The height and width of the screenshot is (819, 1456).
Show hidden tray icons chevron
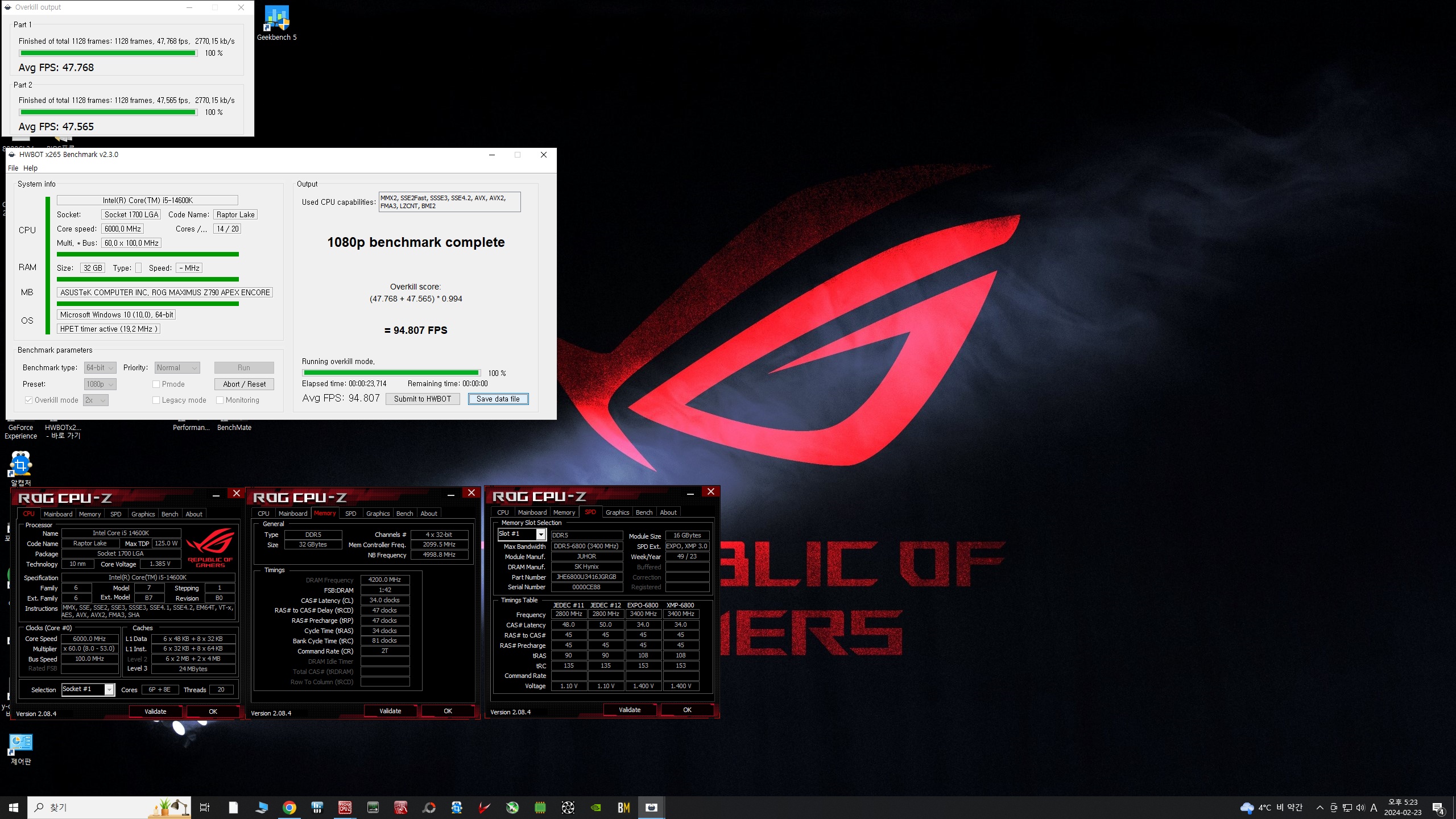pyautogui.click(x=1320, y=808)
